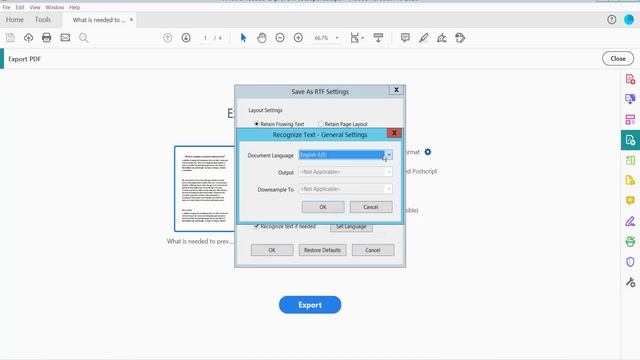This screenshot has width=640, height=360.
Task: Click the PDF document page thumbnail
Action: coord(205,189)
